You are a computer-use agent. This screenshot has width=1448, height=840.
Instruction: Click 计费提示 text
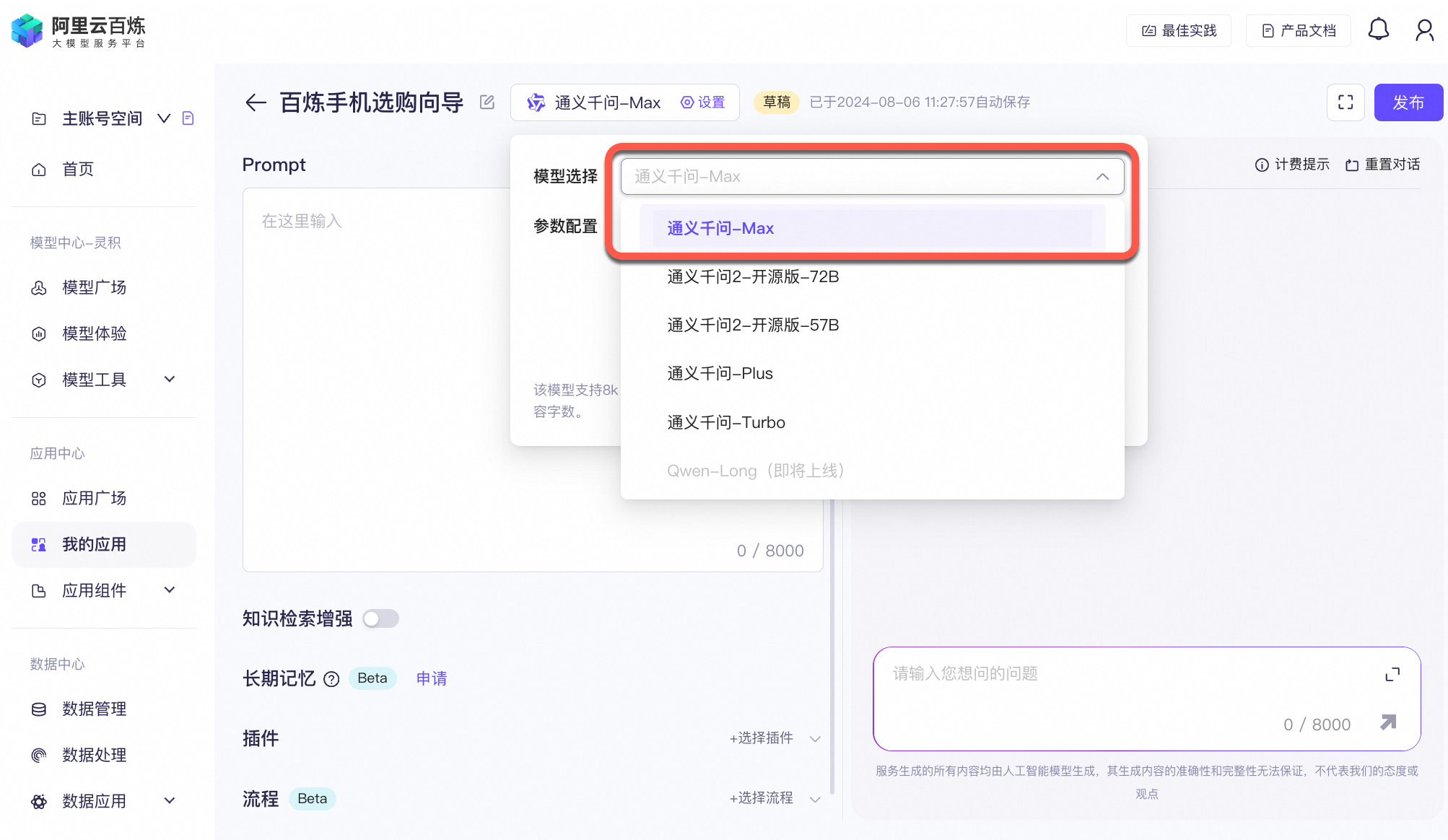pyautogui.click(x=1302, y=165)
